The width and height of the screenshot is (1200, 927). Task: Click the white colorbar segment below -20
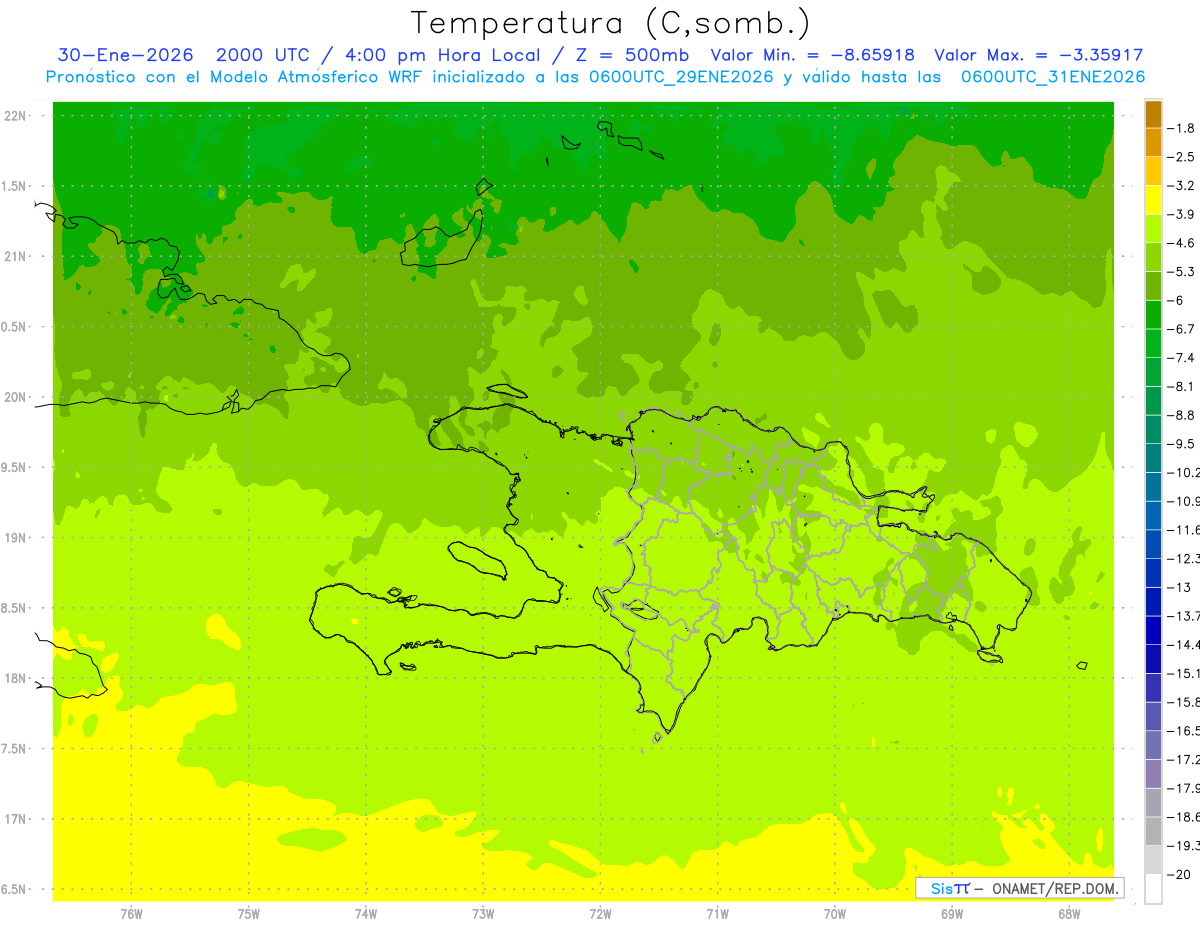tap(1153, 889)
